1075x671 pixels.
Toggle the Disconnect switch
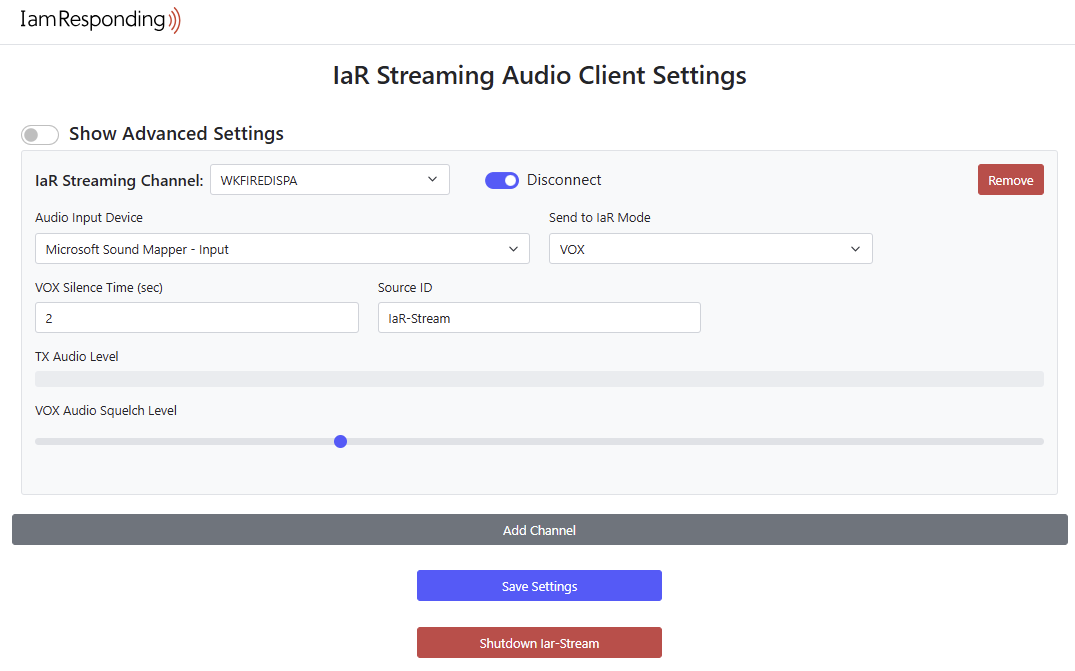[502, 180]
